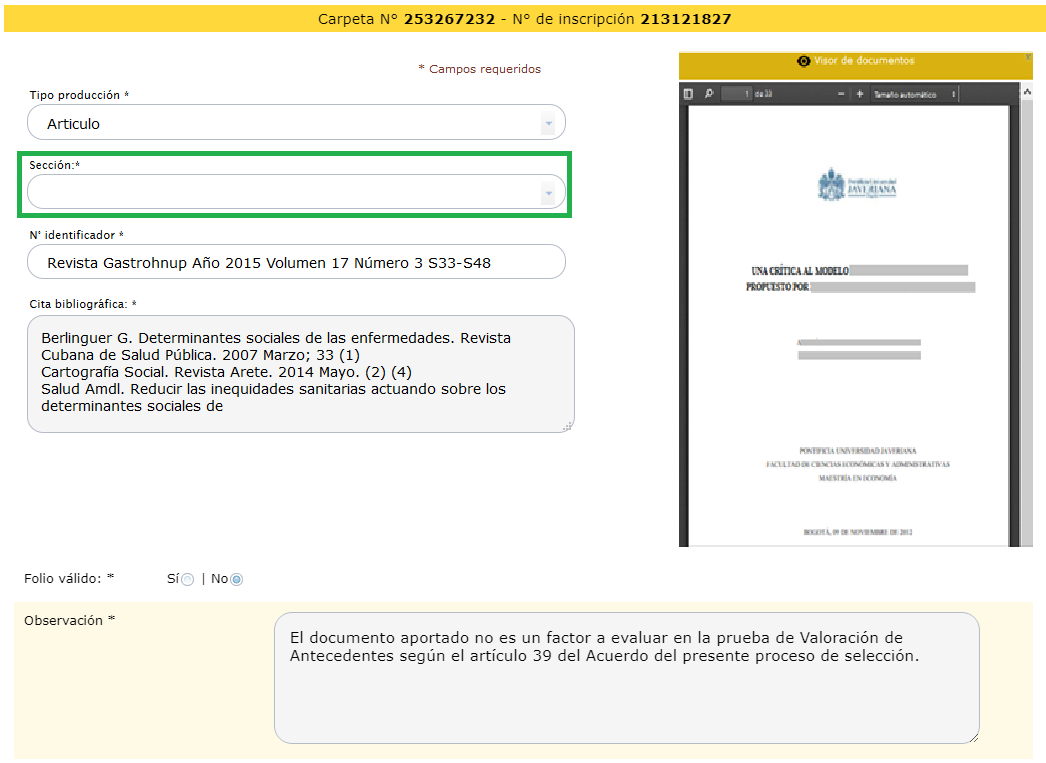Open the Tamaño automático zoom selector

[x=914, y=94]
